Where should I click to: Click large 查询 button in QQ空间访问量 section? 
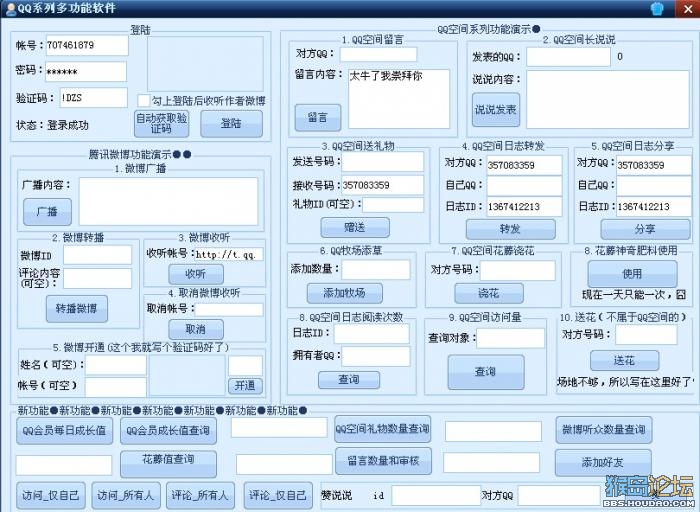[486, 372]
